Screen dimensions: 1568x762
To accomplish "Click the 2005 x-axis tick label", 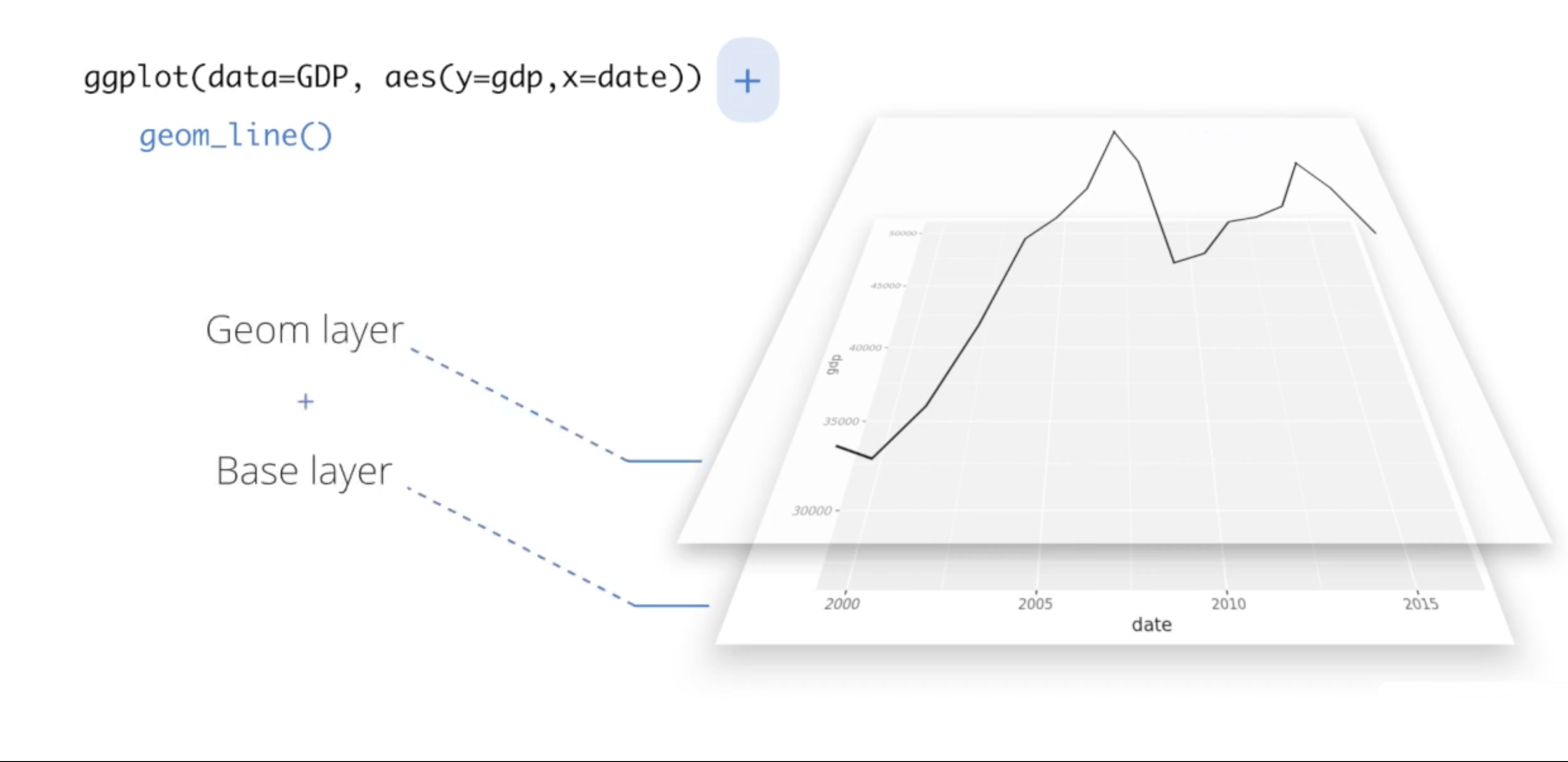I will point(1035,604).
